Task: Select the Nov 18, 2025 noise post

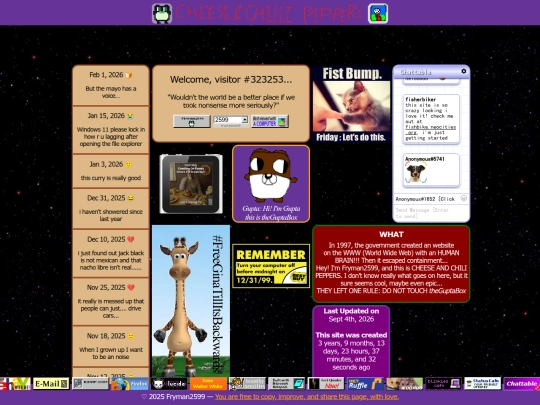Action: coord(111,346)
